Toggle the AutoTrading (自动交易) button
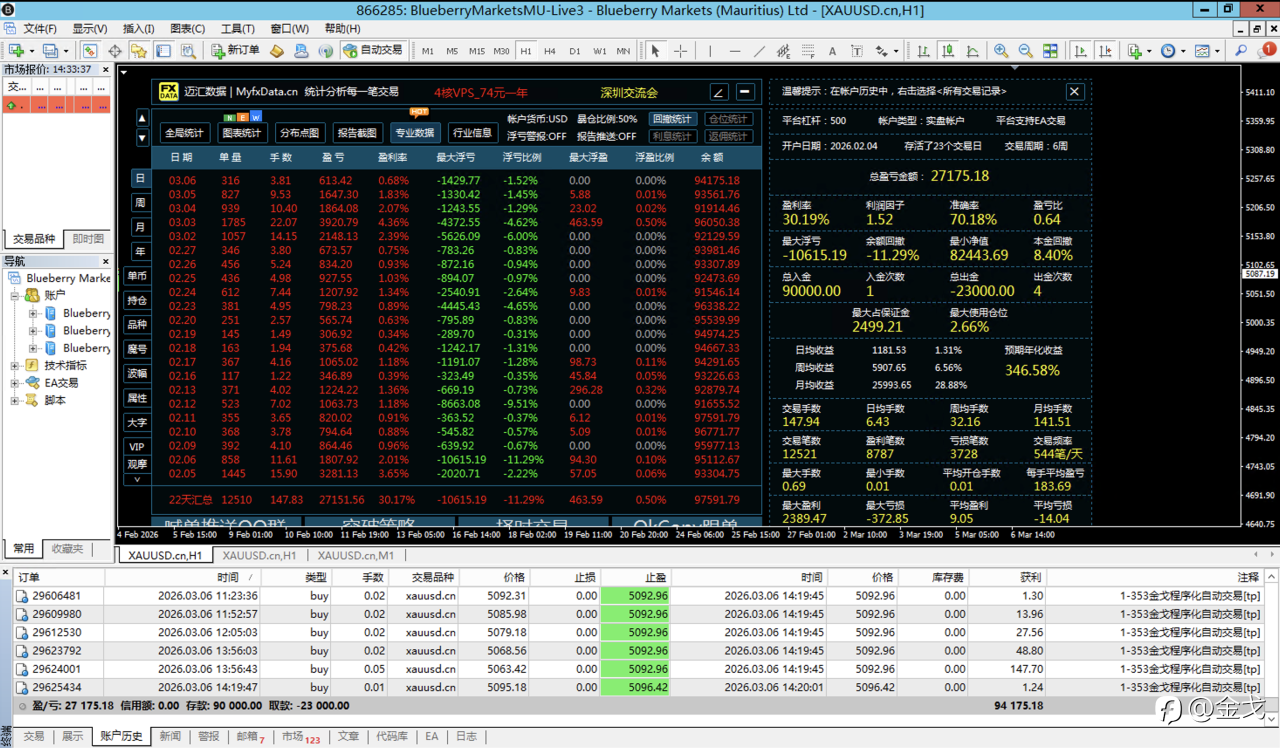This screenshot has height=748, width=1280. 373,50
